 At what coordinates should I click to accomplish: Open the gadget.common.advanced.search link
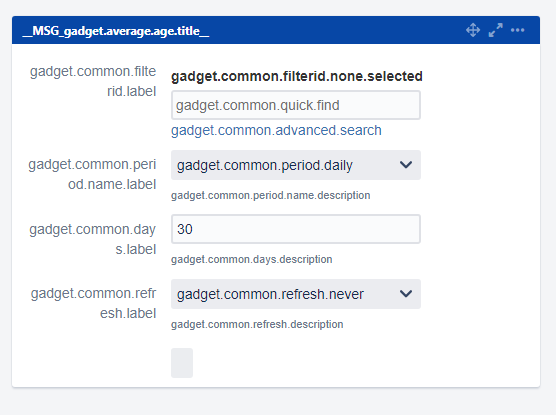pyautogui.click(x=276, y=131)
